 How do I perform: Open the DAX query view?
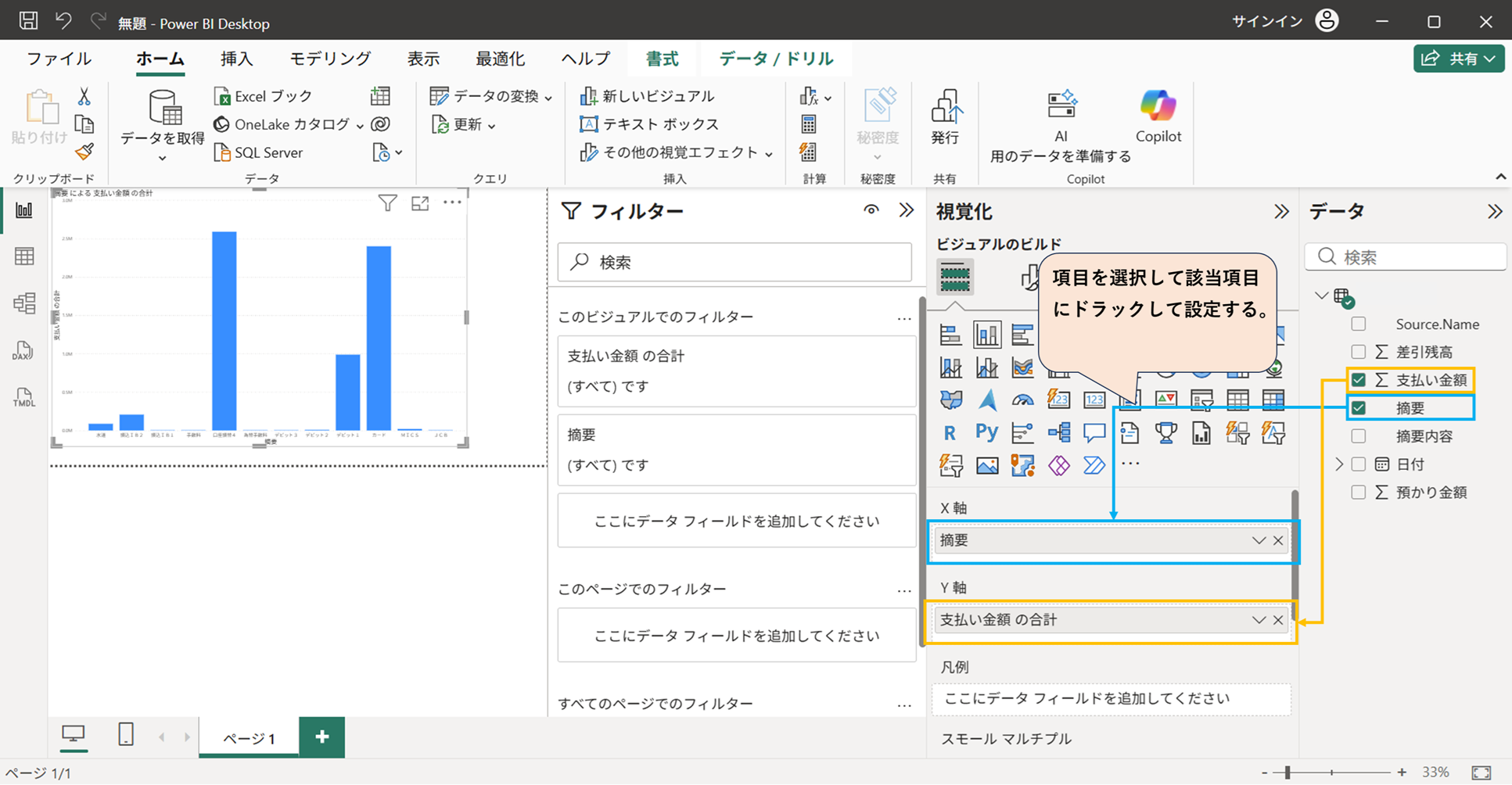pyautogui.click(x=24, y=351)
